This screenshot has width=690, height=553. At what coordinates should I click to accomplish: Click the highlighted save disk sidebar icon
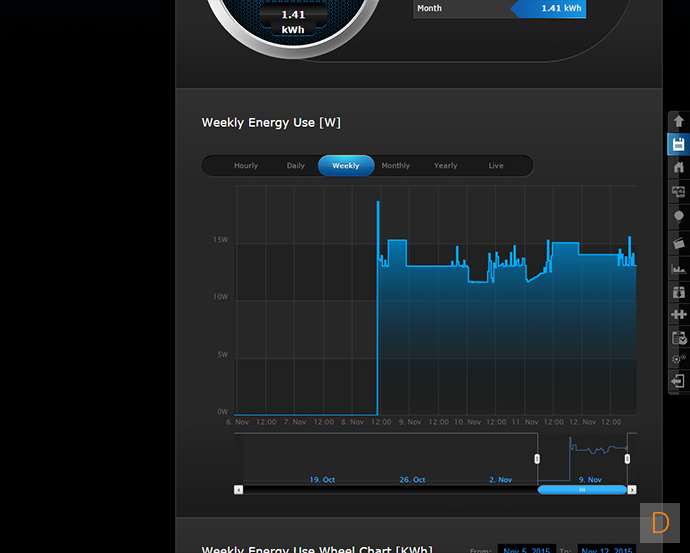(679, 144)
